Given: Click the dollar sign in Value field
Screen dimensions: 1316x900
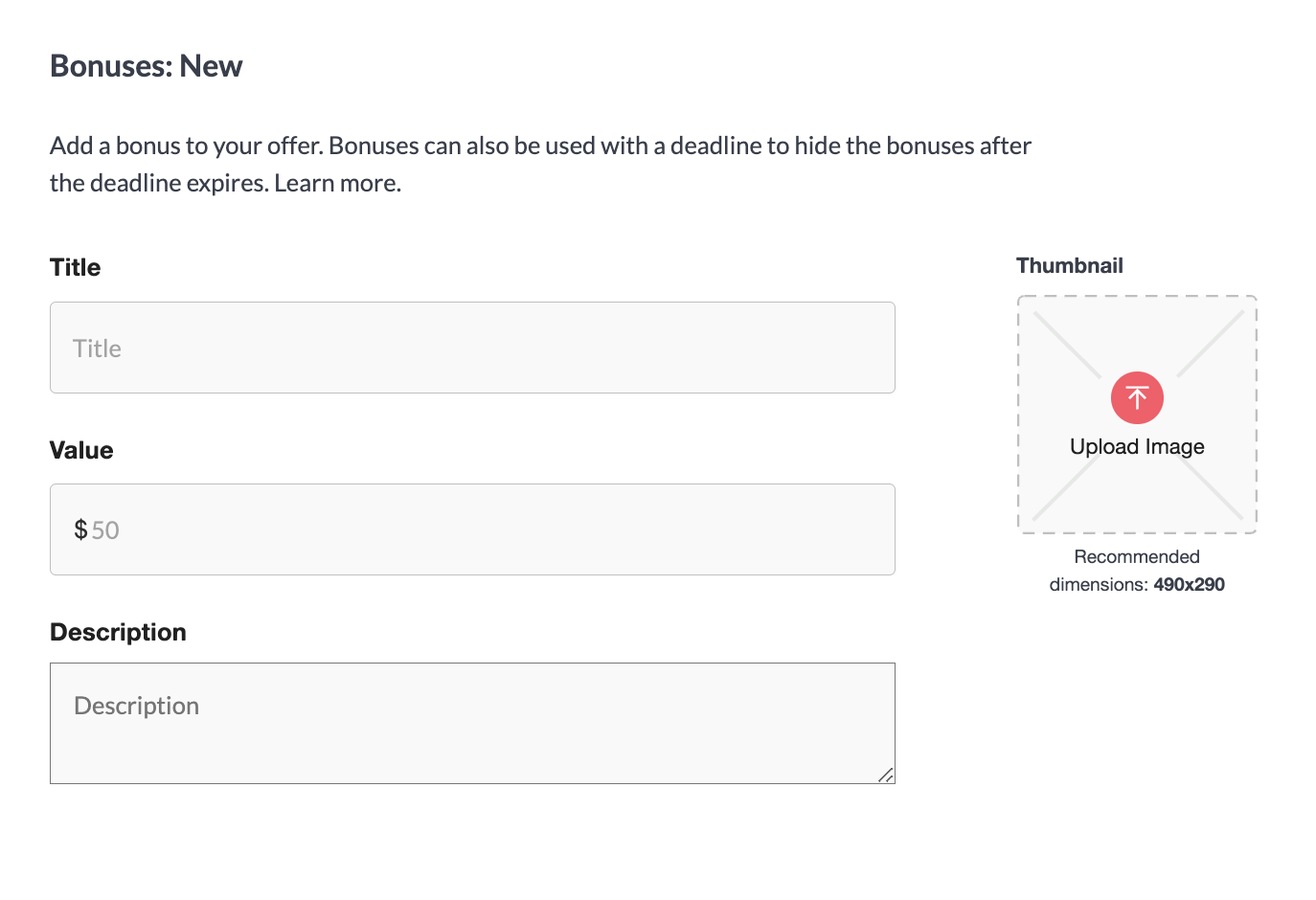Looking at the screenshot, I should (80, 529).
